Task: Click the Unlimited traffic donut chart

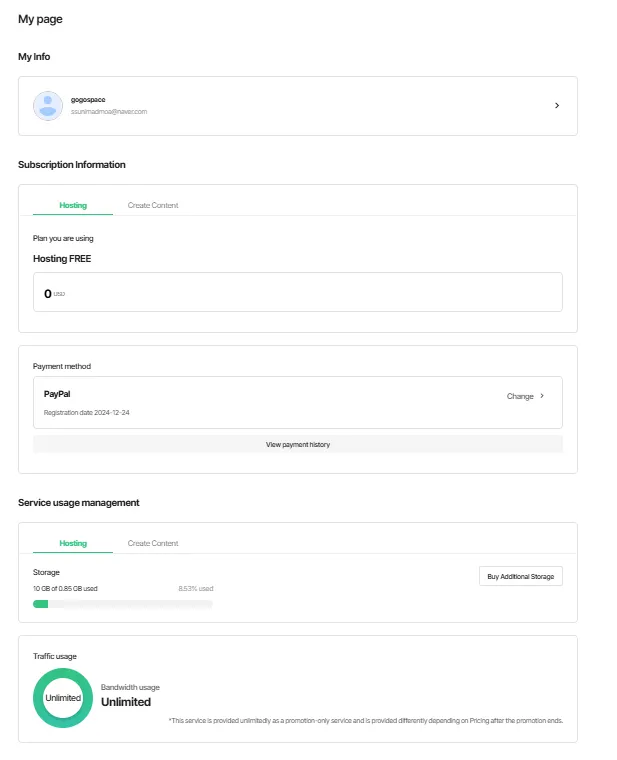Action: [x=62, y=698]
